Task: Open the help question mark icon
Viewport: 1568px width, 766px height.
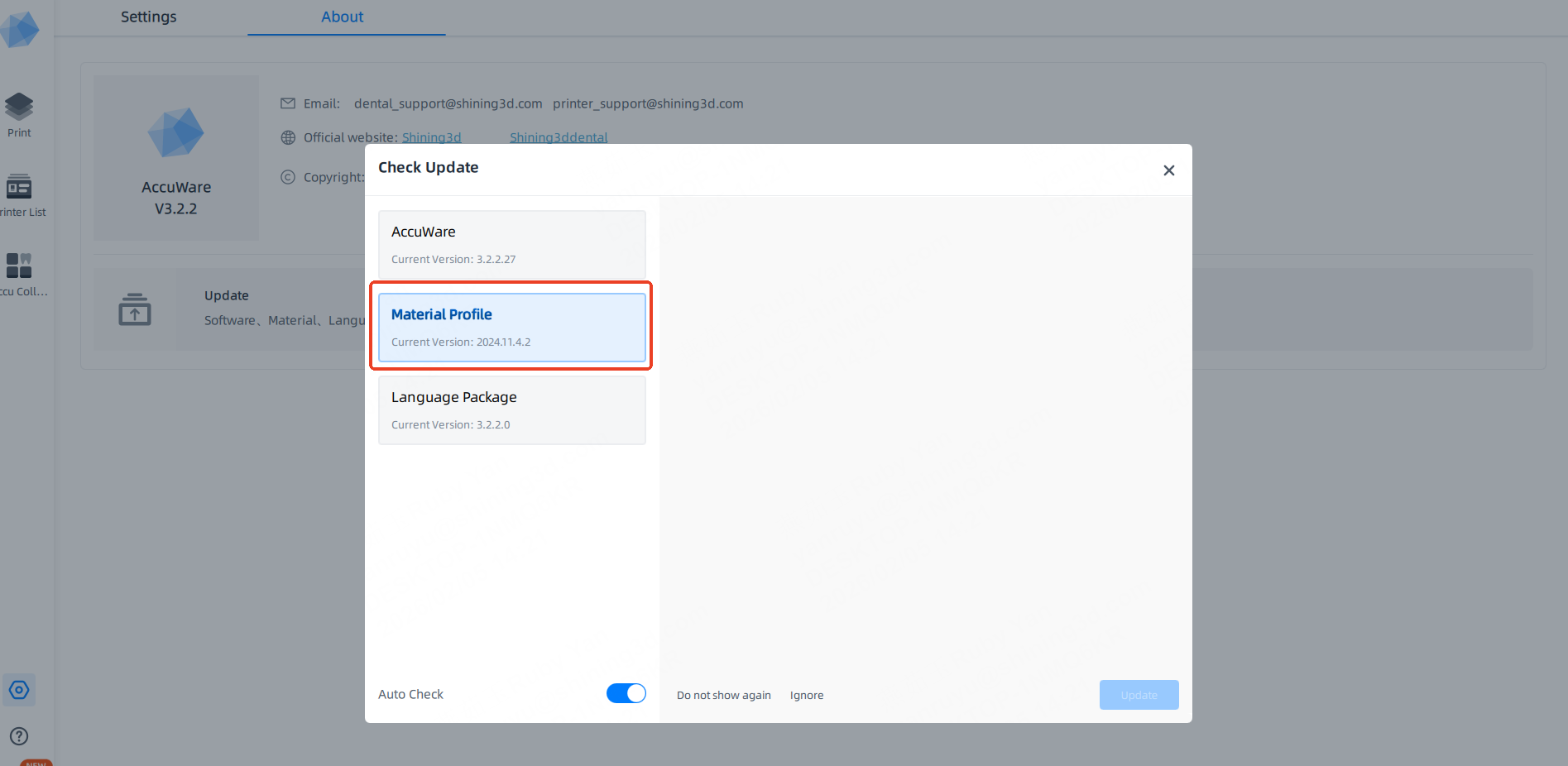Action: coord(19,736)
